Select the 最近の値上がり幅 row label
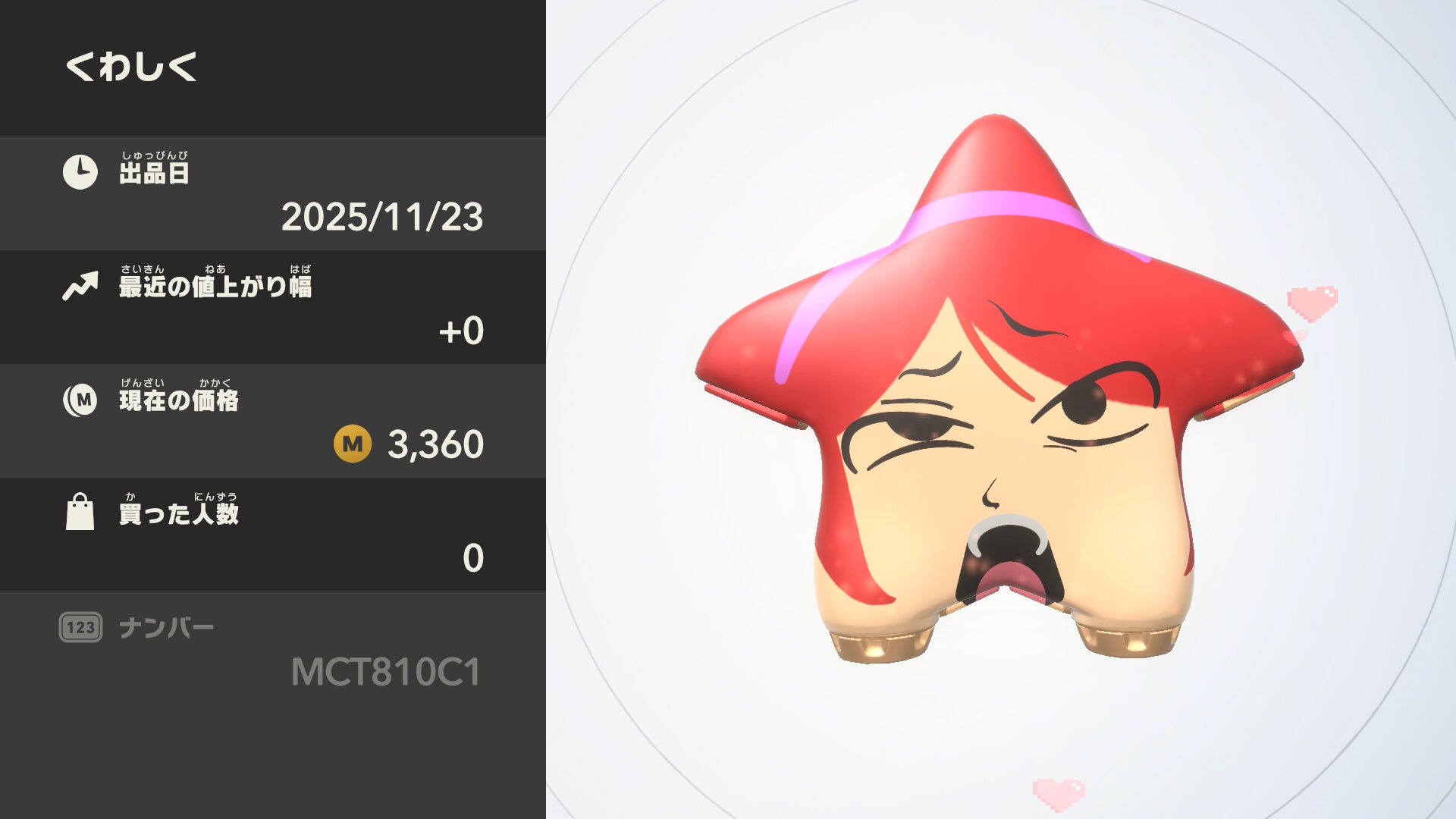The image size is (1456, 819). point(215,281)
